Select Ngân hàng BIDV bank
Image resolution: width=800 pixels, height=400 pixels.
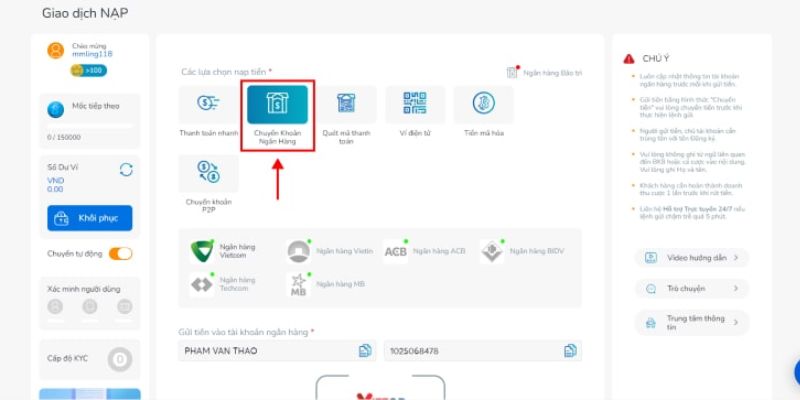(522, 250)
